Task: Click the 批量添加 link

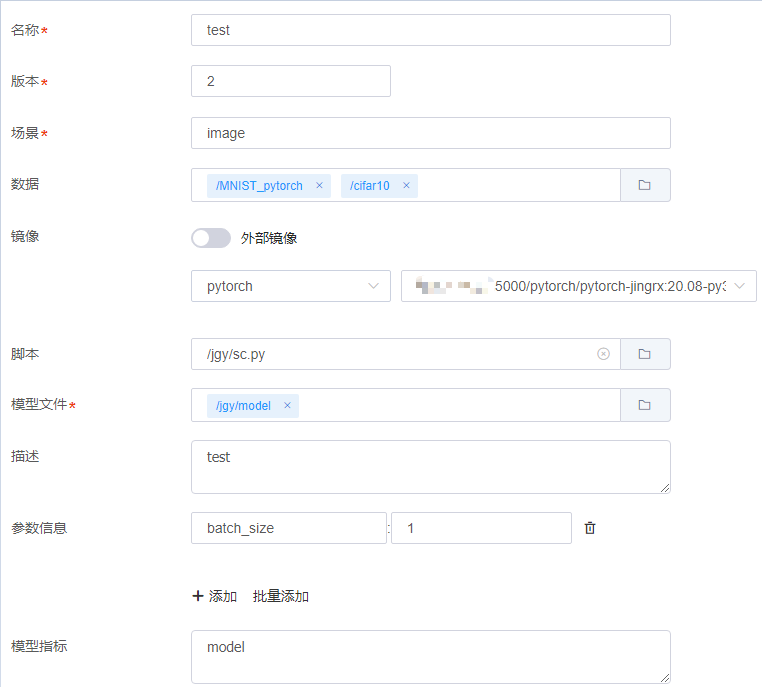Action: 281,596
